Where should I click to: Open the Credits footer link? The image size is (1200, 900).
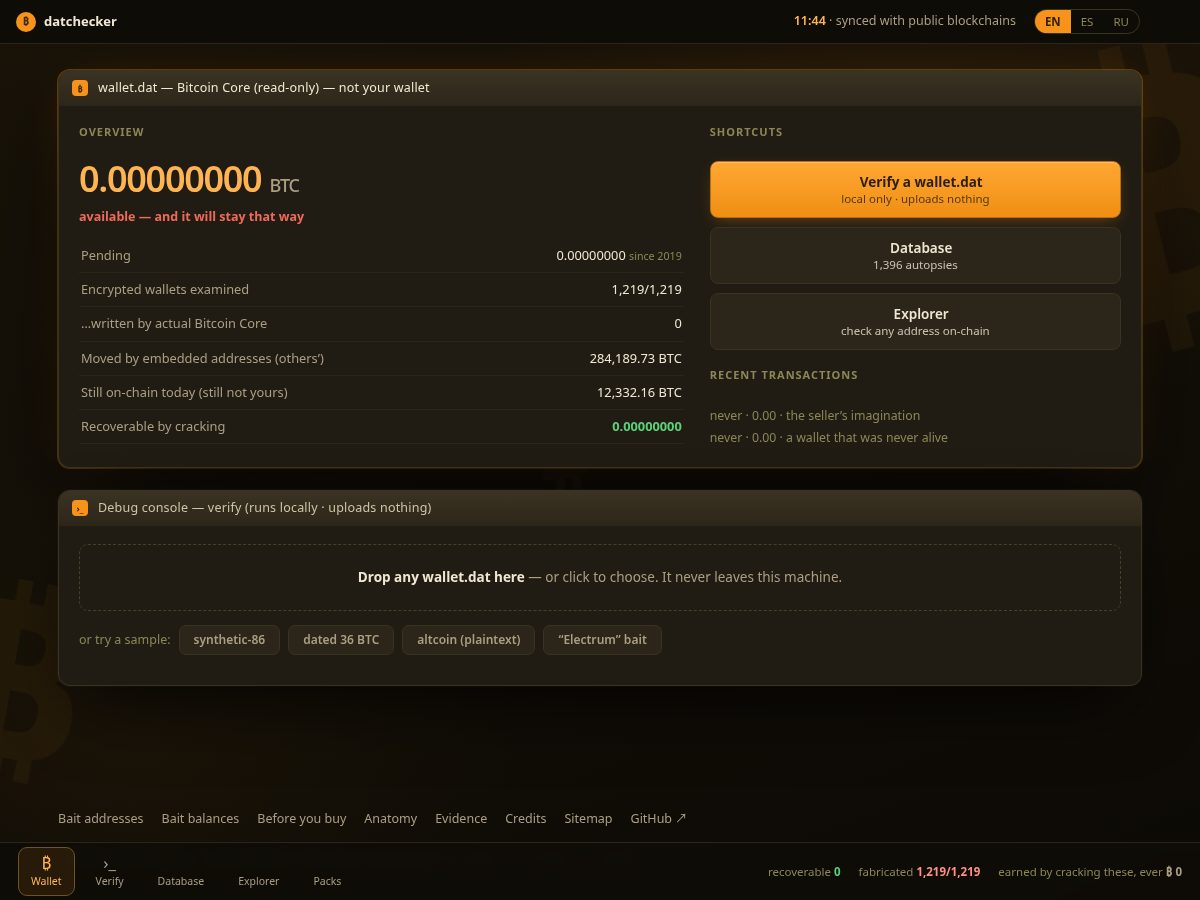click(526, 818)
